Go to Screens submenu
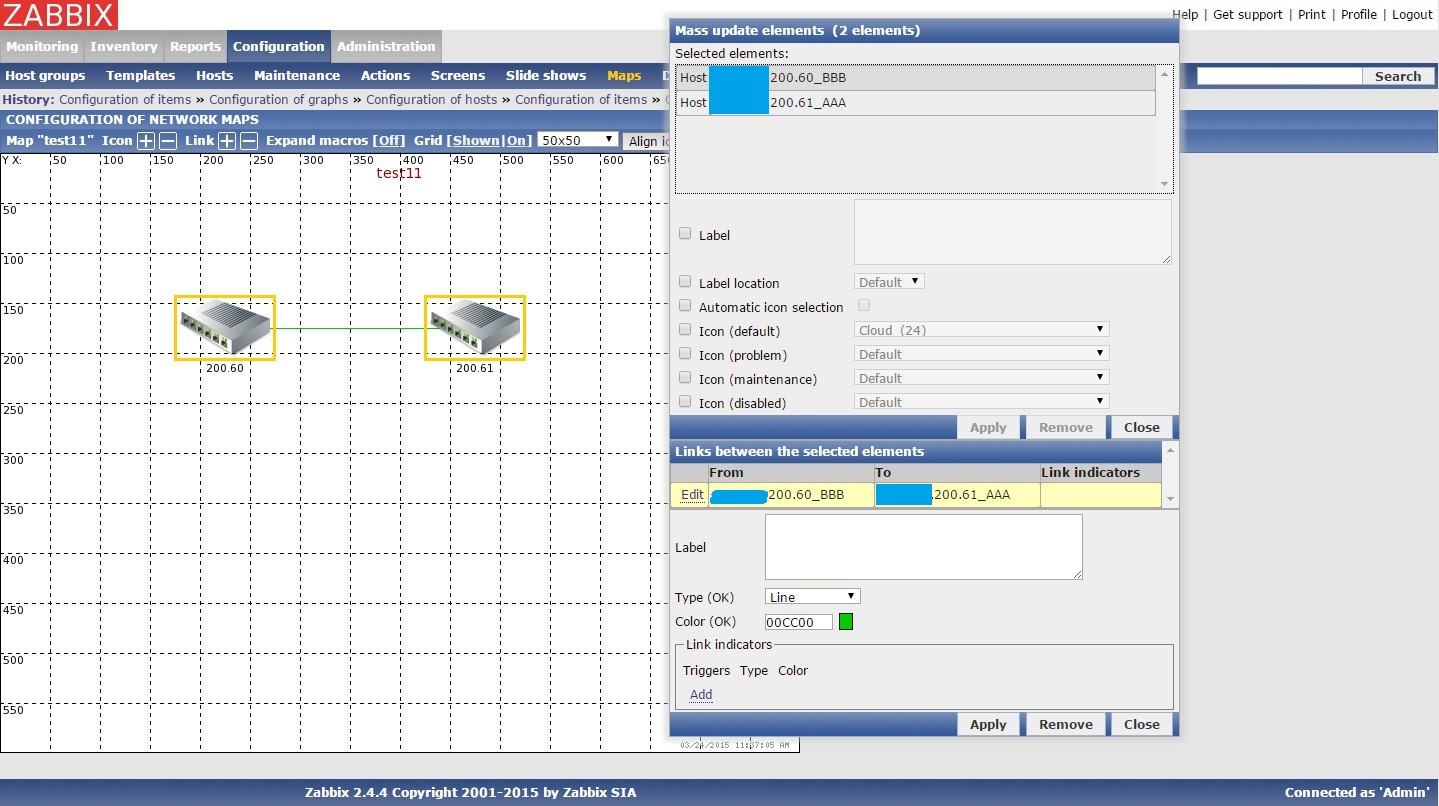This screenshot has height=806, width=1439. point(458,75)
